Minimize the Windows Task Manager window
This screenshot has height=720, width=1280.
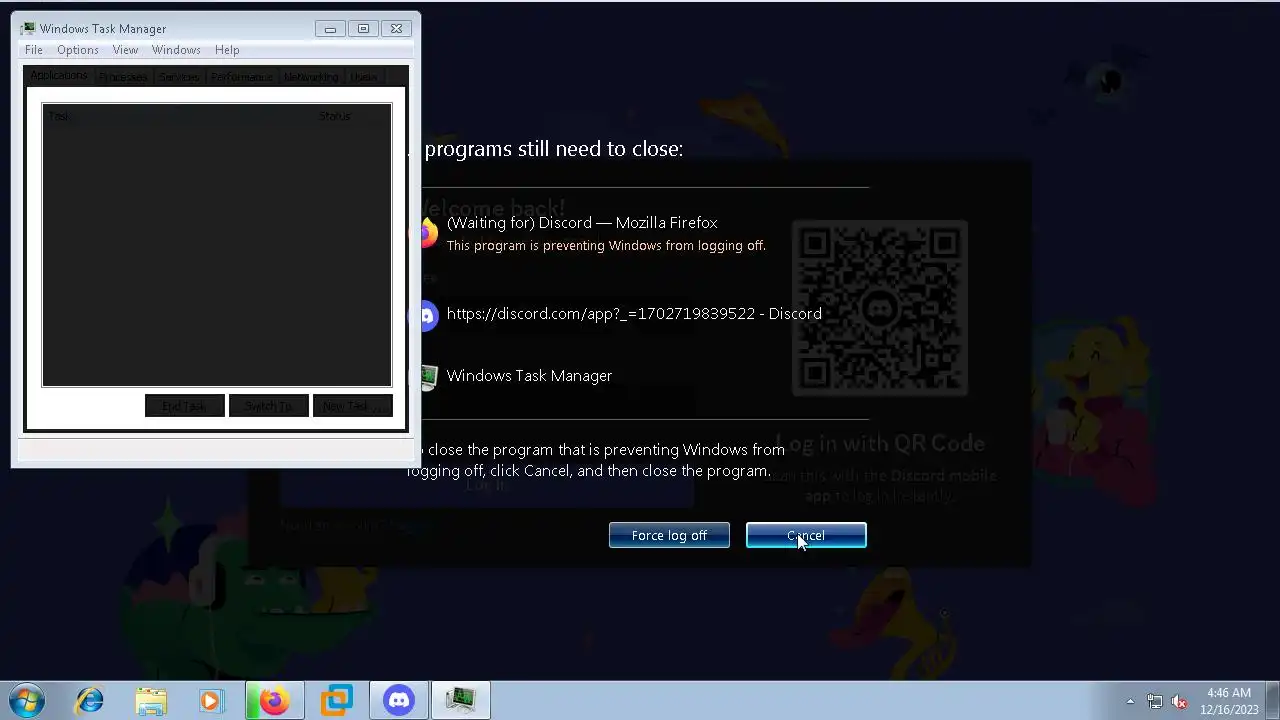tap(330, 28)
